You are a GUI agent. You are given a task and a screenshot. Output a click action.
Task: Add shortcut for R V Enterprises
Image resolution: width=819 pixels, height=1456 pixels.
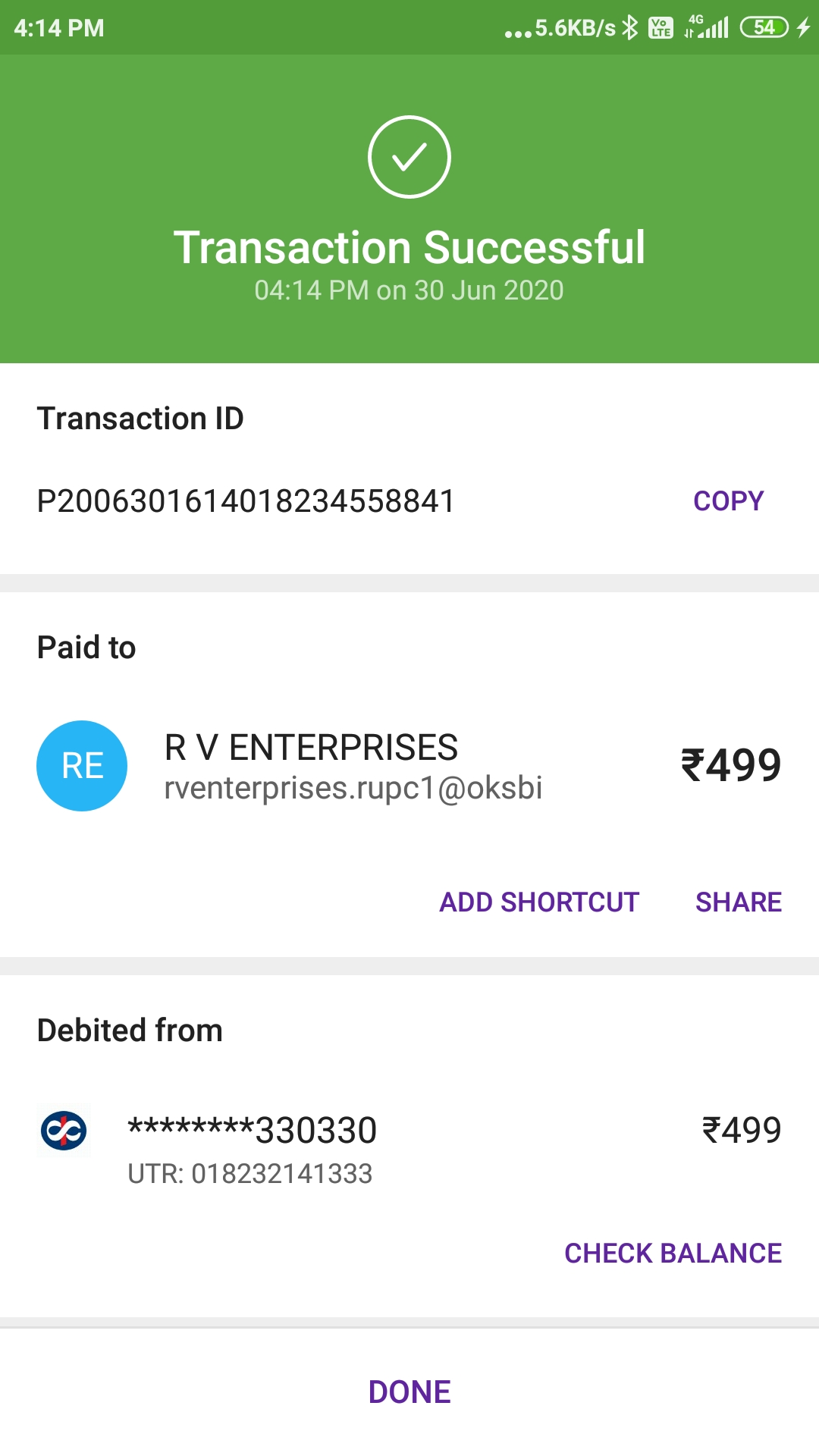coord(539,902)
